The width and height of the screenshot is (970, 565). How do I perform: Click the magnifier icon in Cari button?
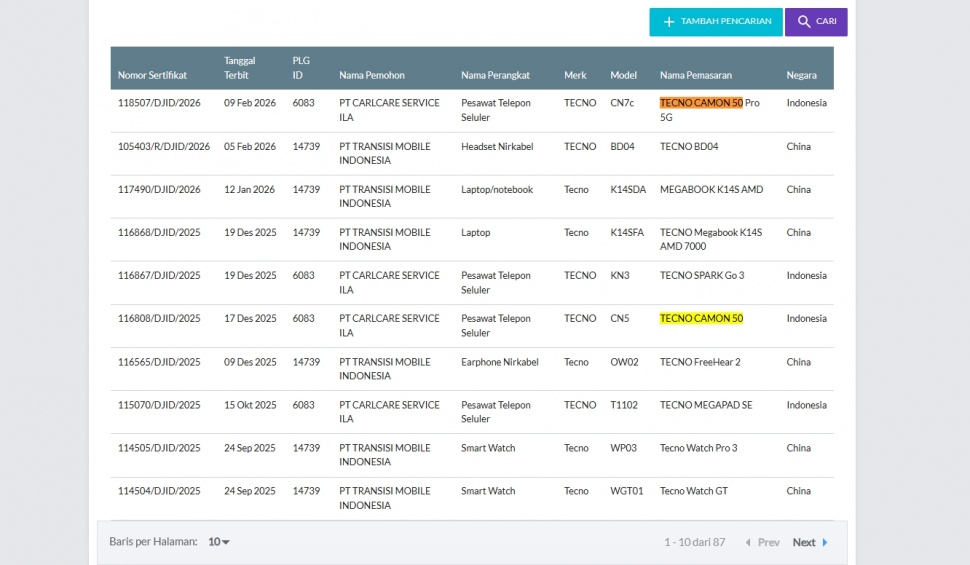[x=804, y=22]
